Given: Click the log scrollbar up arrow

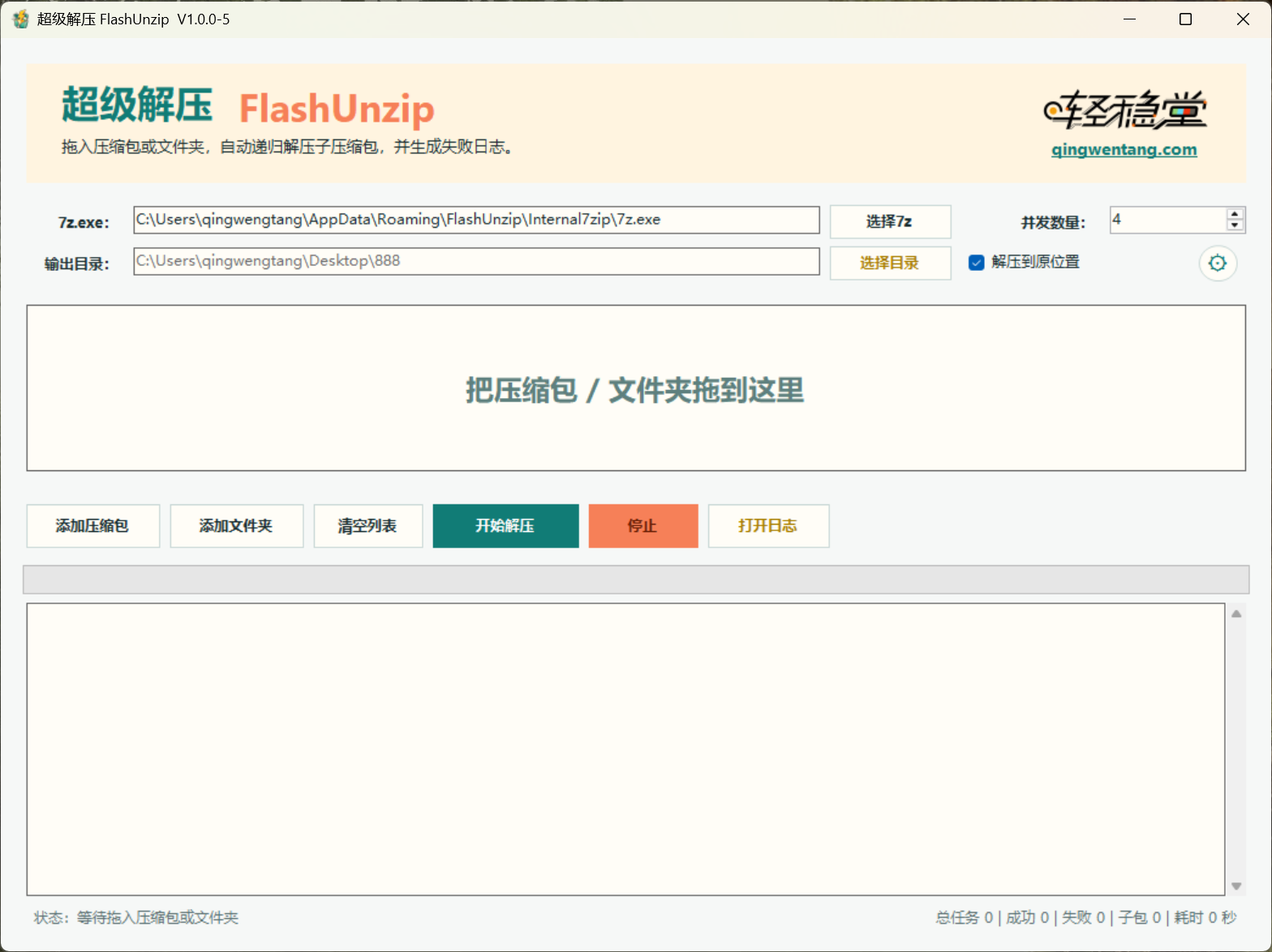Looking at the screenshot, I should (x=1236, y=614).
